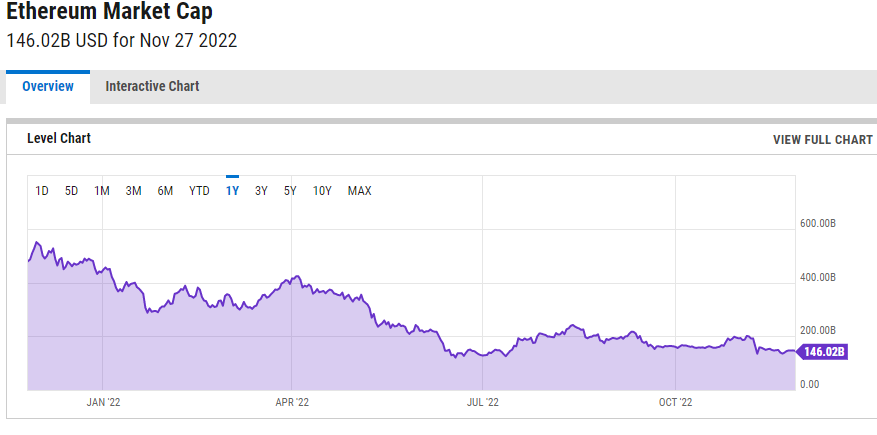Image resolution: width=877 pixels, height=435 pixels.
Task: Click the JAN '22 axis label
Action: pos(103,403)
